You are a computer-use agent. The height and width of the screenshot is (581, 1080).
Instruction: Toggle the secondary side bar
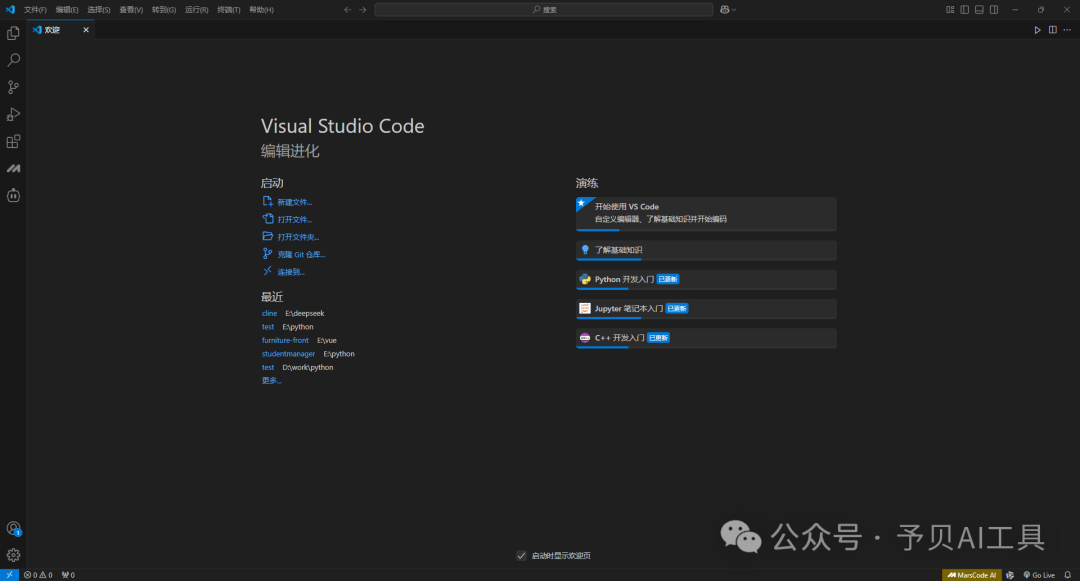click(994, 10)
